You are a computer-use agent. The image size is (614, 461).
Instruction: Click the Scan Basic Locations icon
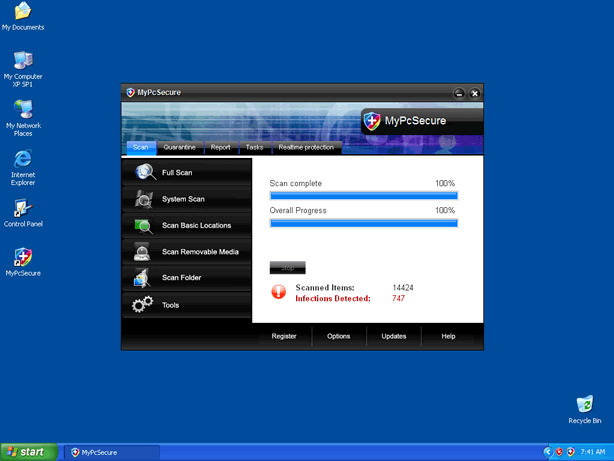tap(143, 225)
